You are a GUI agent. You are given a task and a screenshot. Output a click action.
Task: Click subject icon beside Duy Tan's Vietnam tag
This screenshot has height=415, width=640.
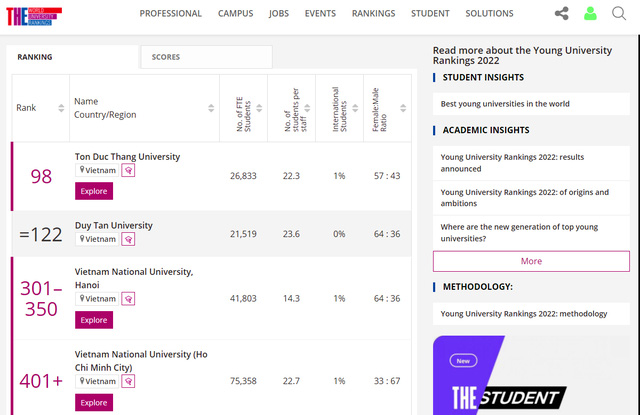pyautogui.click(x=128, y=239)
